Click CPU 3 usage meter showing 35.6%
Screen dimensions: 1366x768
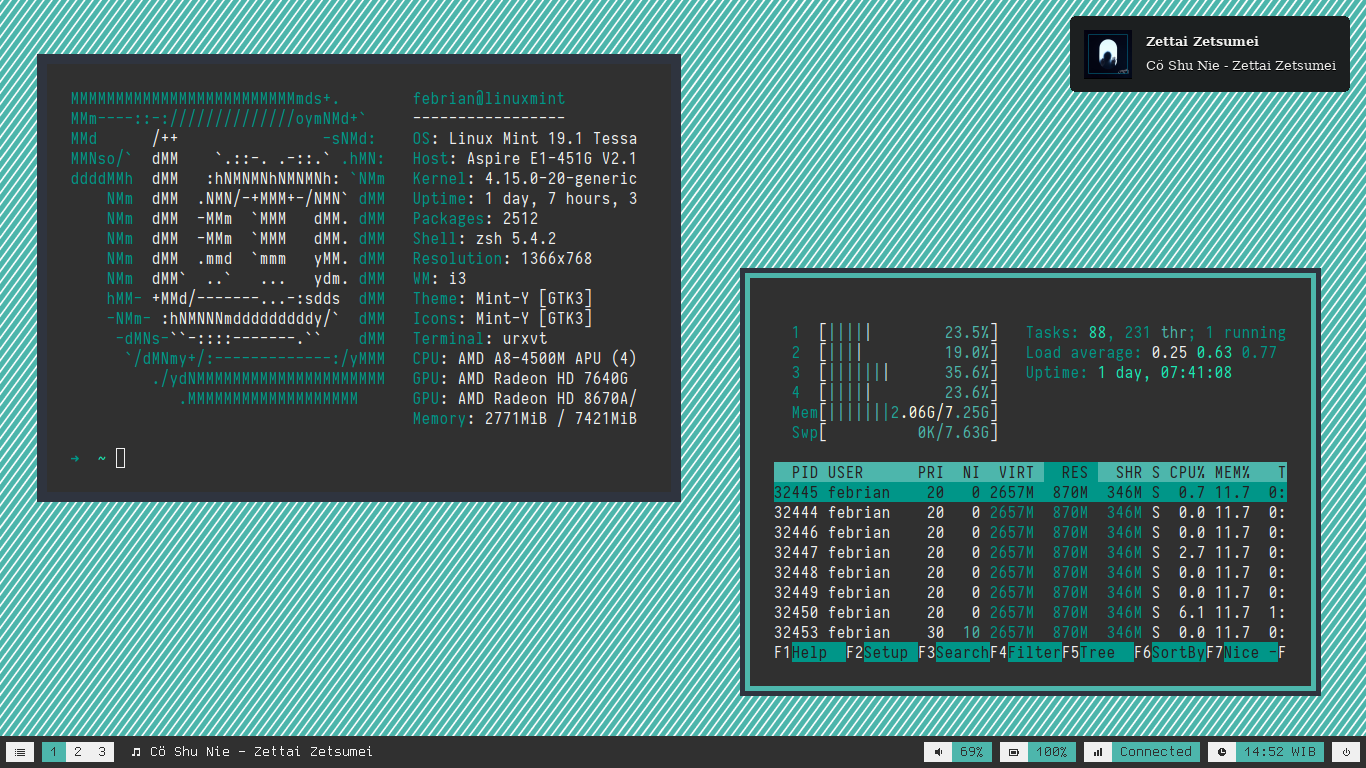pyautogui.click(x=895, y=372)
